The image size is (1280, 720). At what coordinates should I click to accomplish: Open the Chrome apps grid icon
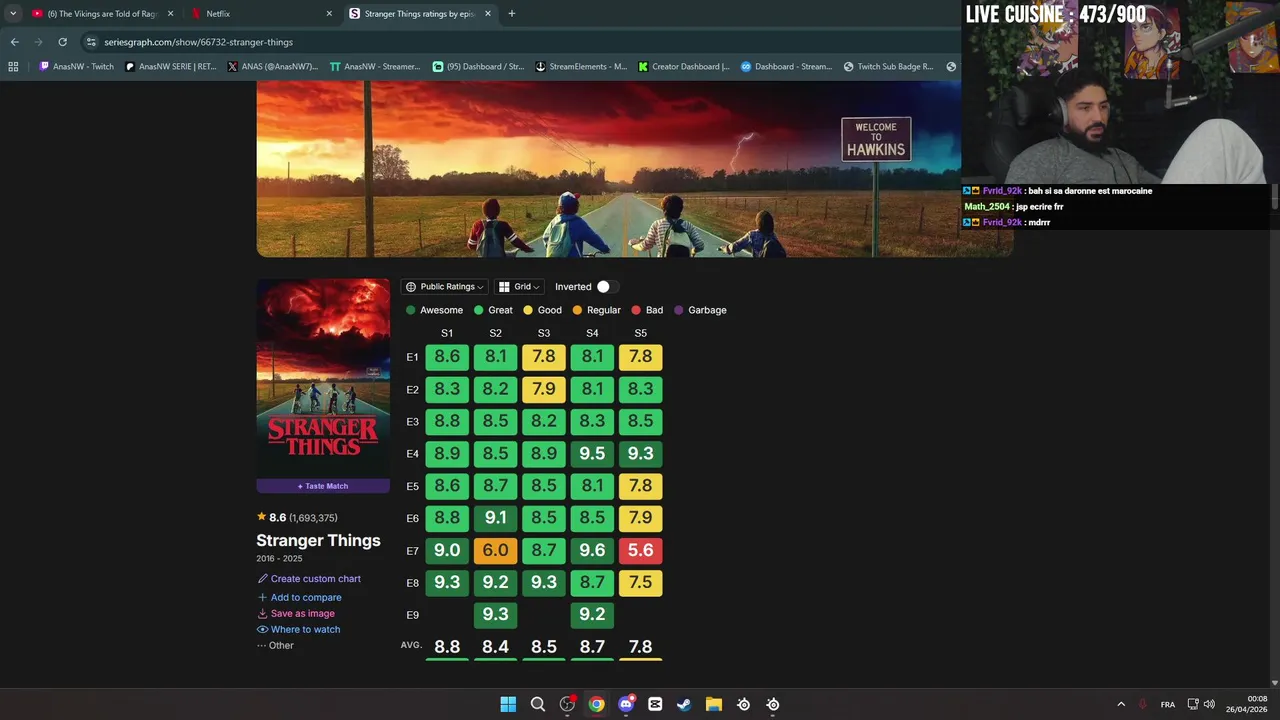point(13,67)
